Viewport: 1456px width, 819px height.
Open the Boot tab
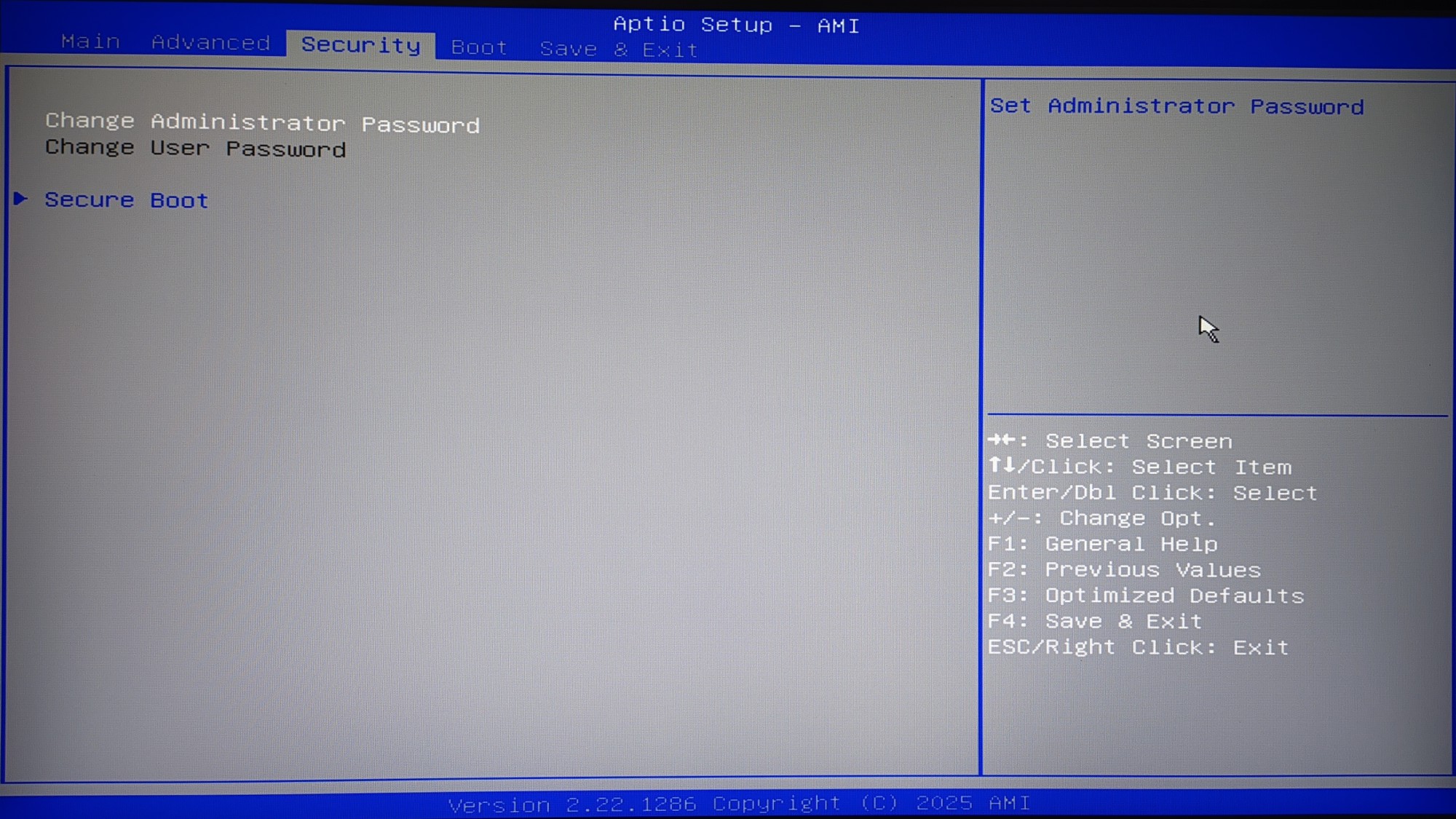tap(478, 48)
